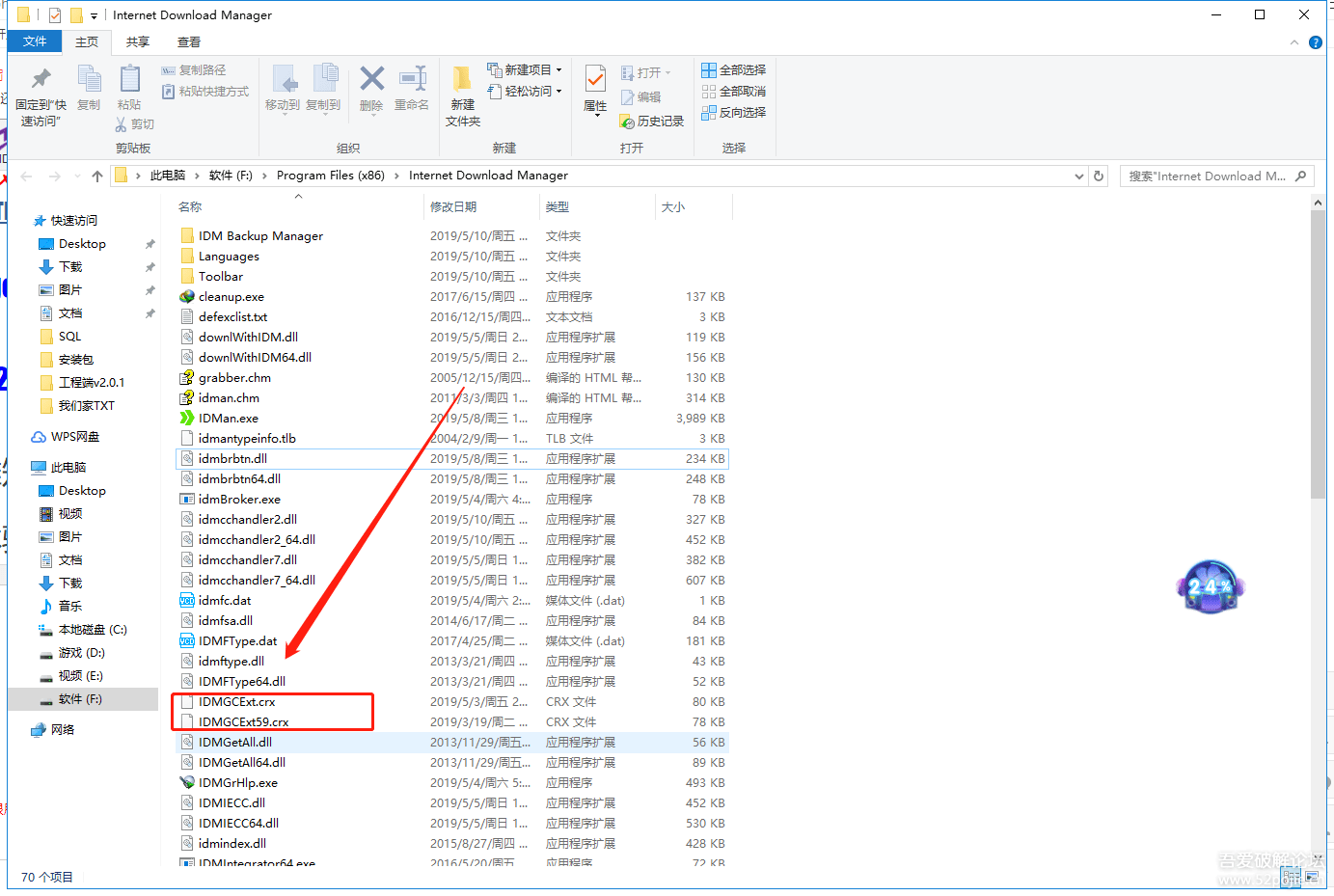Select the grabber.chm help file

point(234,378)
